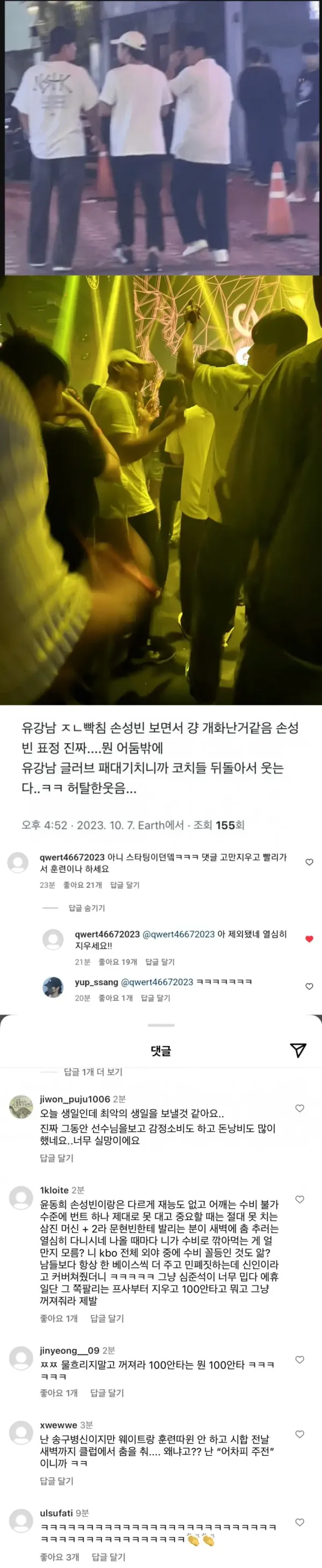The image size is (322, 1568).
Task: Pull the comments sheet drag handle
Action: [x=162, y=1025]
